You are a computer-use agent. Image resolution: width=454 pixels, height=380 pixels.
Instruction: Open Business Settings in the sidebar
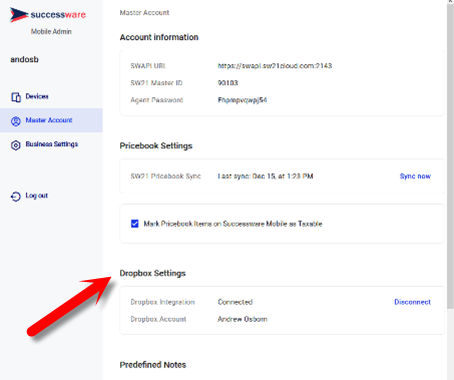[51, 144]
